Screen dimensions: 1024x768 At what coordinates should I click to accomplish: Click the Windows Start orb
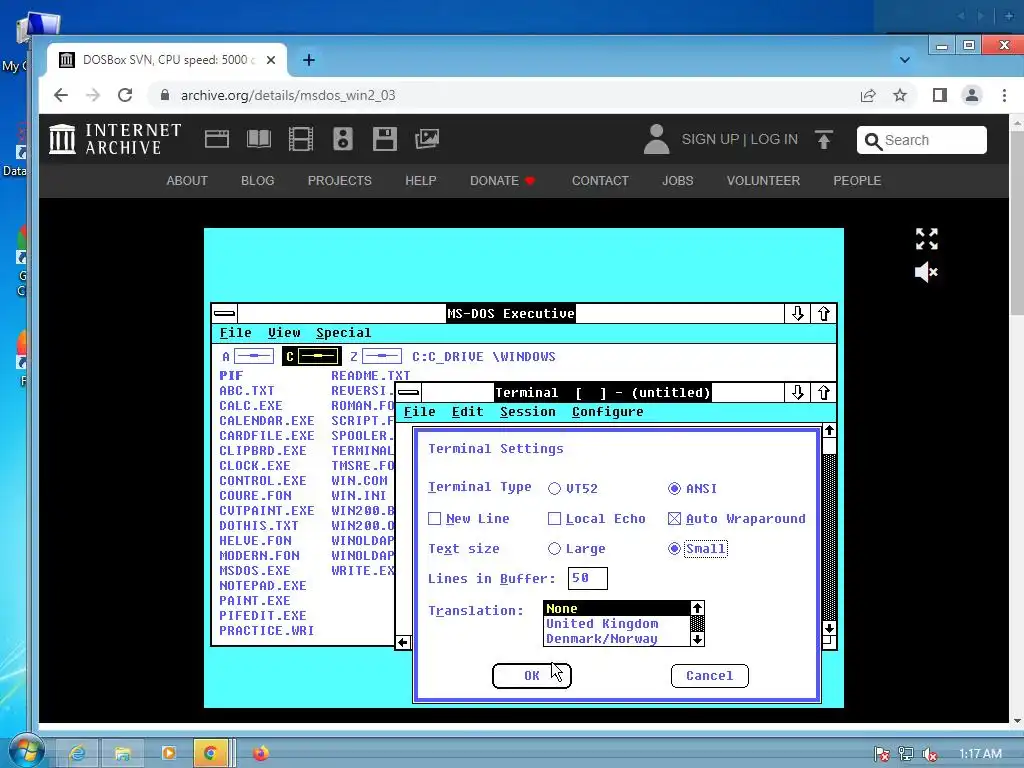click(27, 751)
